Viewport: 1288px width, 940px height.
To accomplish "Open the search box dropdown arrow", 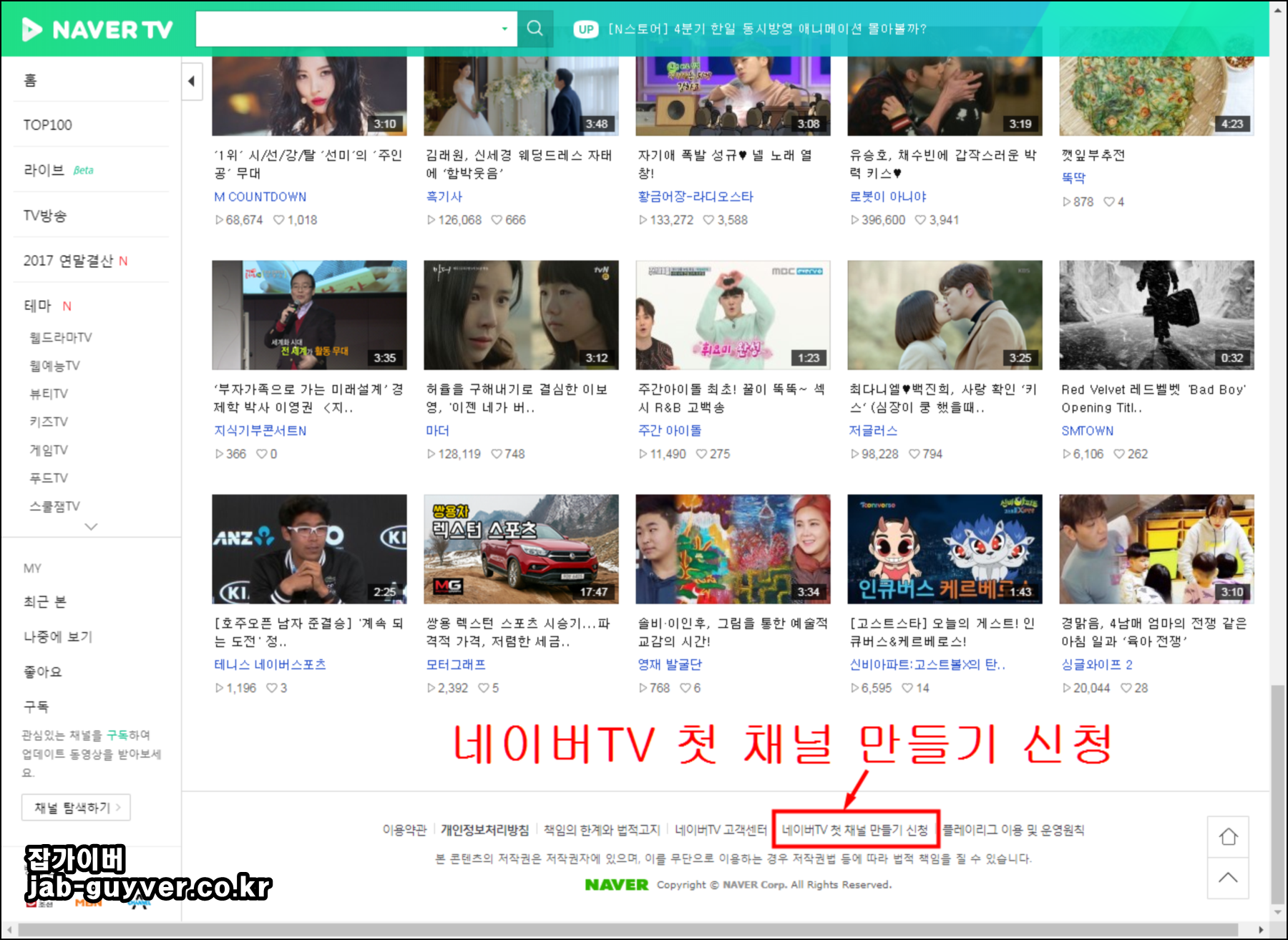I will tap(504, 29).
